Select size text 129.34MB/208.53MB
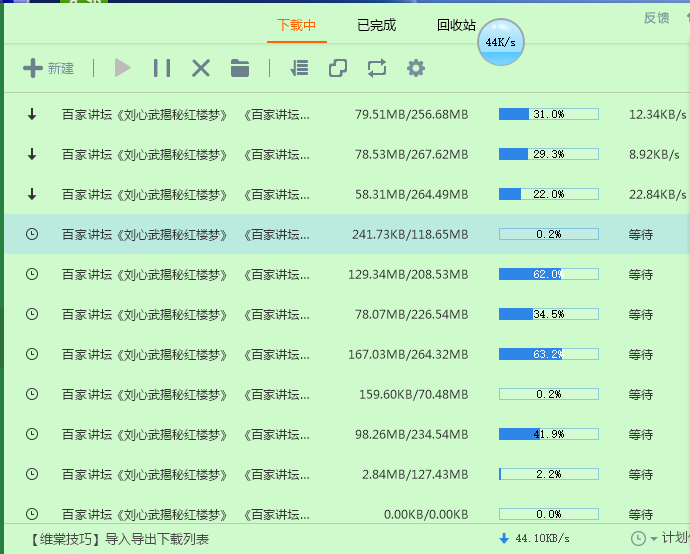Screen dimensions: 690x554 [x=408, y=275]
